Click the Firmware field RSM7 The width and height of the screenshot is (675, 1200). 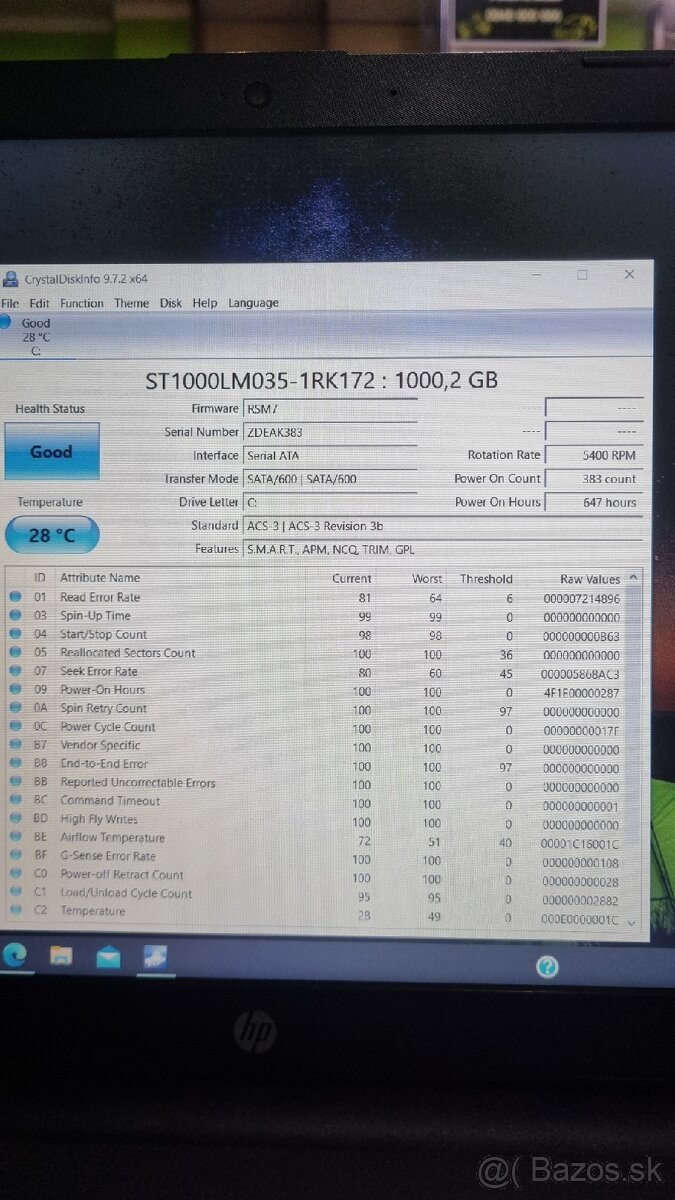click(x=330, y=409)
